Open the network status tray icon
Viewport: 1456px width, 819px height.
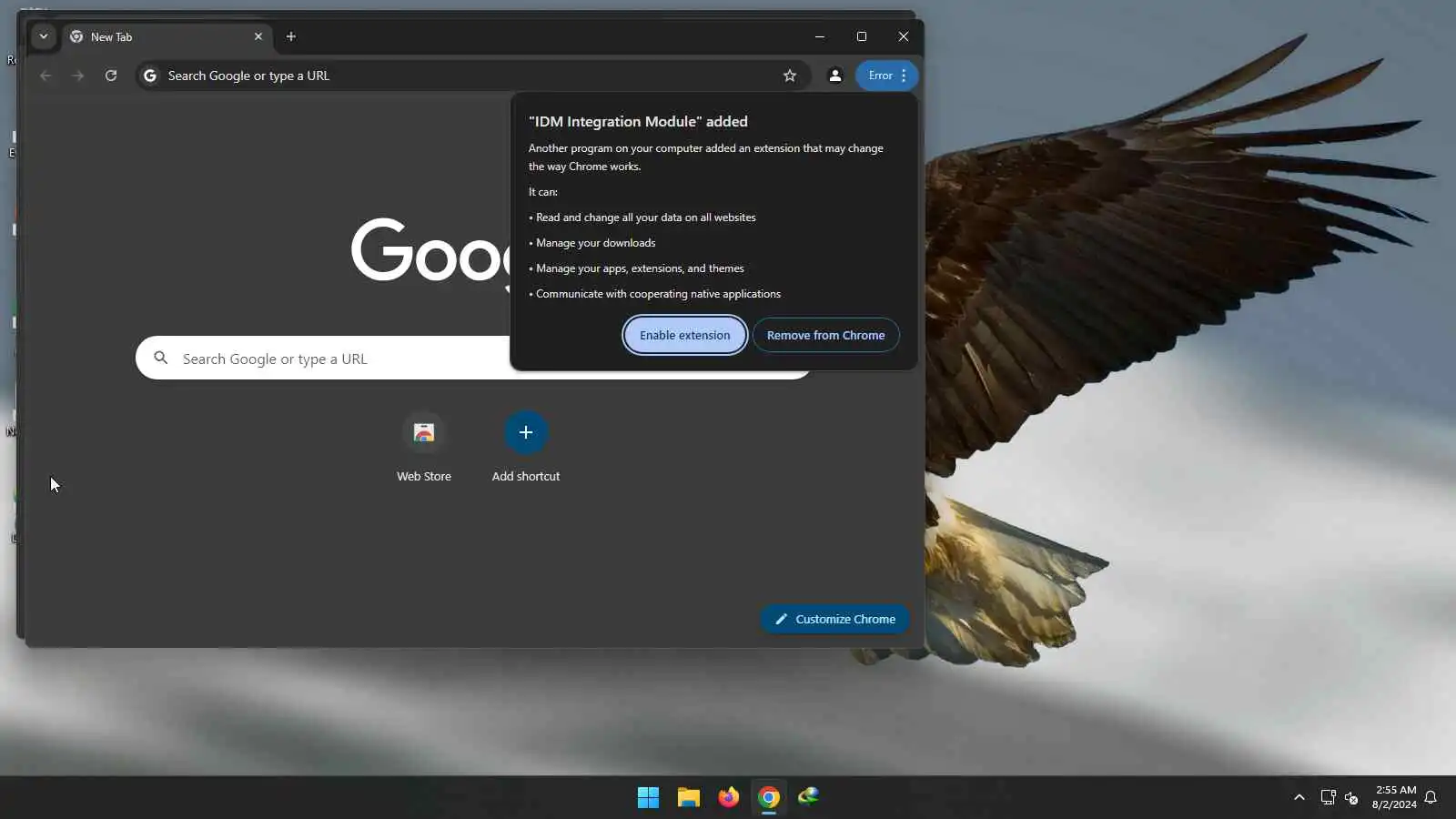coord(1328,798)
